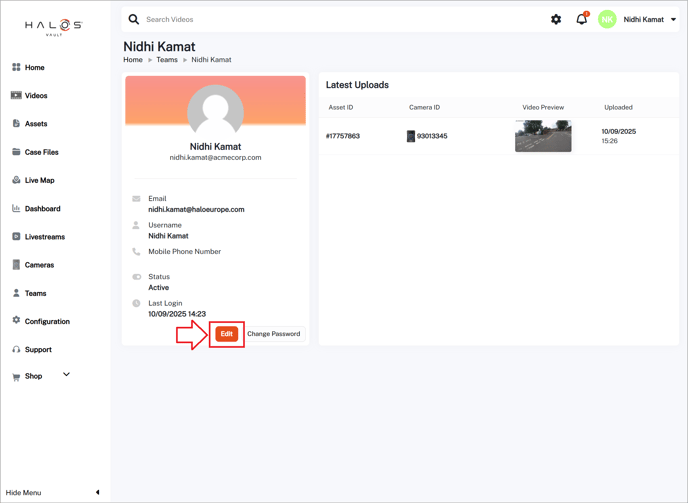Expand the Shop submenu chevron
This screenshot has width=688, height=503.
[x=66, y=375]
